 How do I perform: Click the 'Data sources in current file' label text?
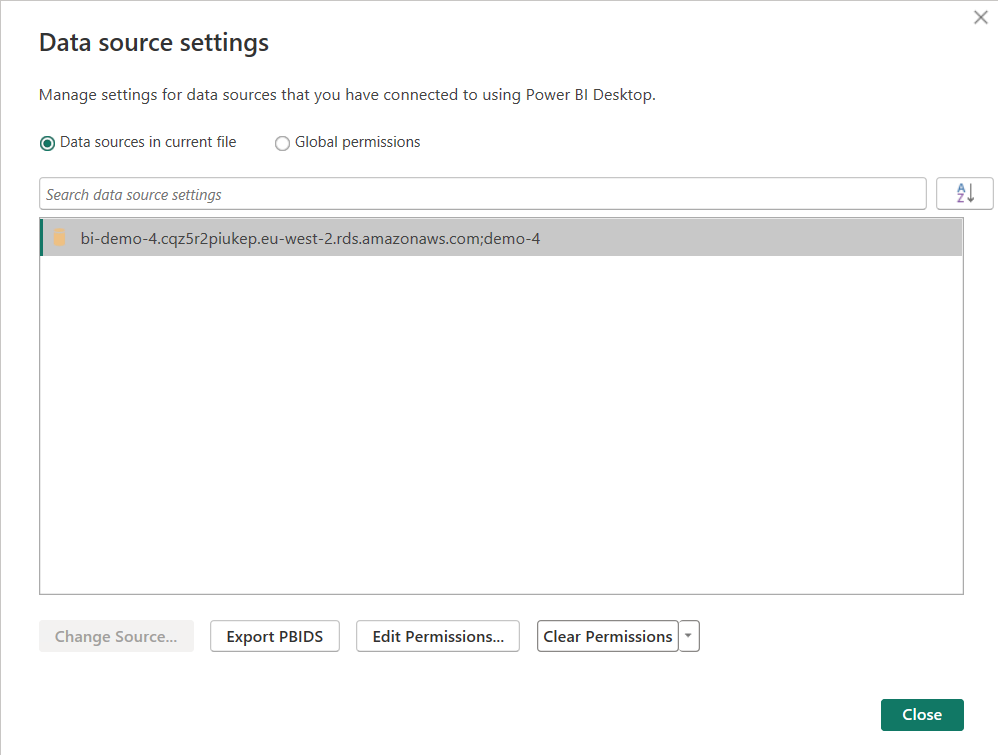148,142
